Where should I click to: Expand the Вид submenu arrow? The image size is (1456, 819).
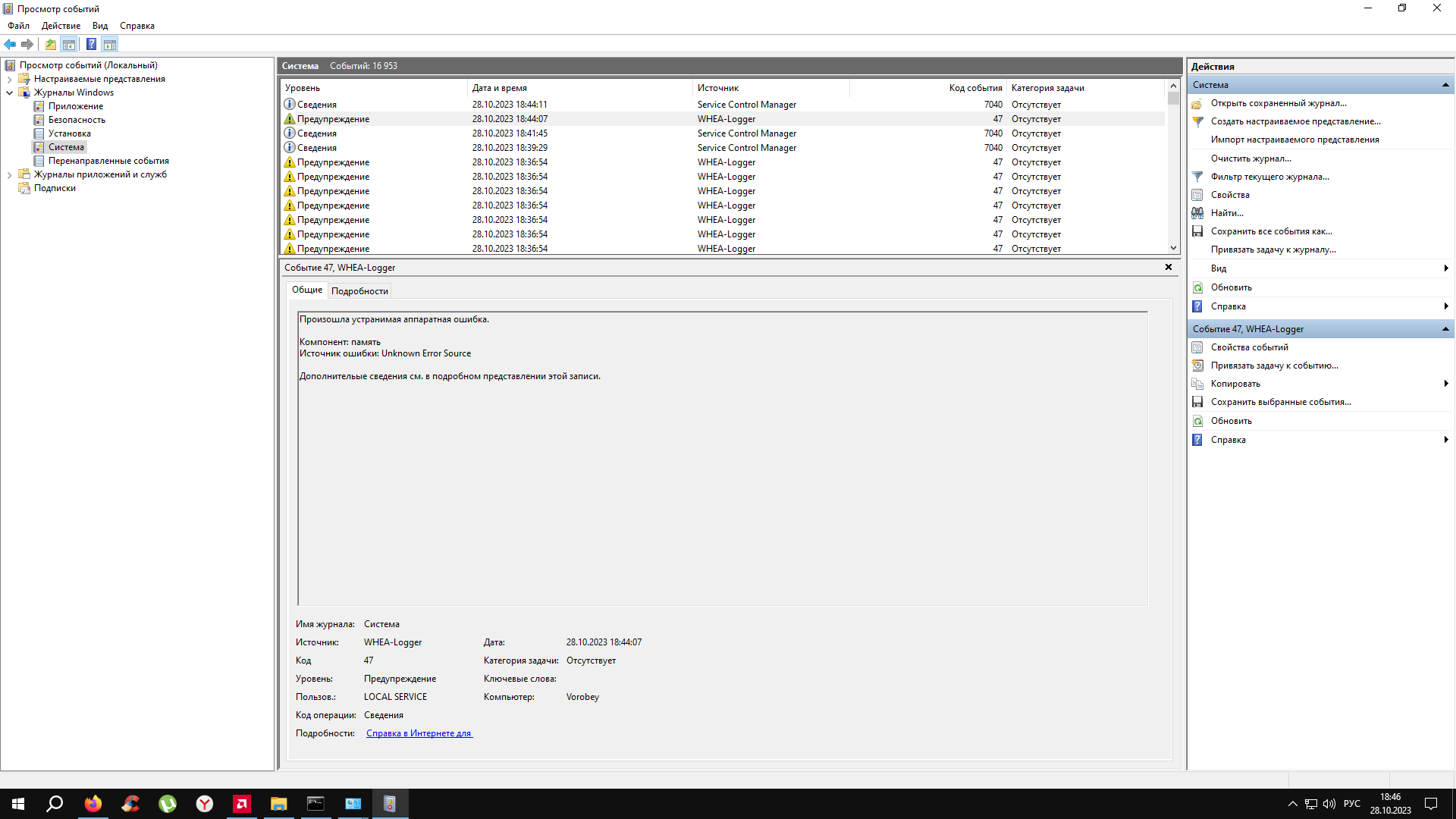pyautogui.click(x=1446, y=268)
